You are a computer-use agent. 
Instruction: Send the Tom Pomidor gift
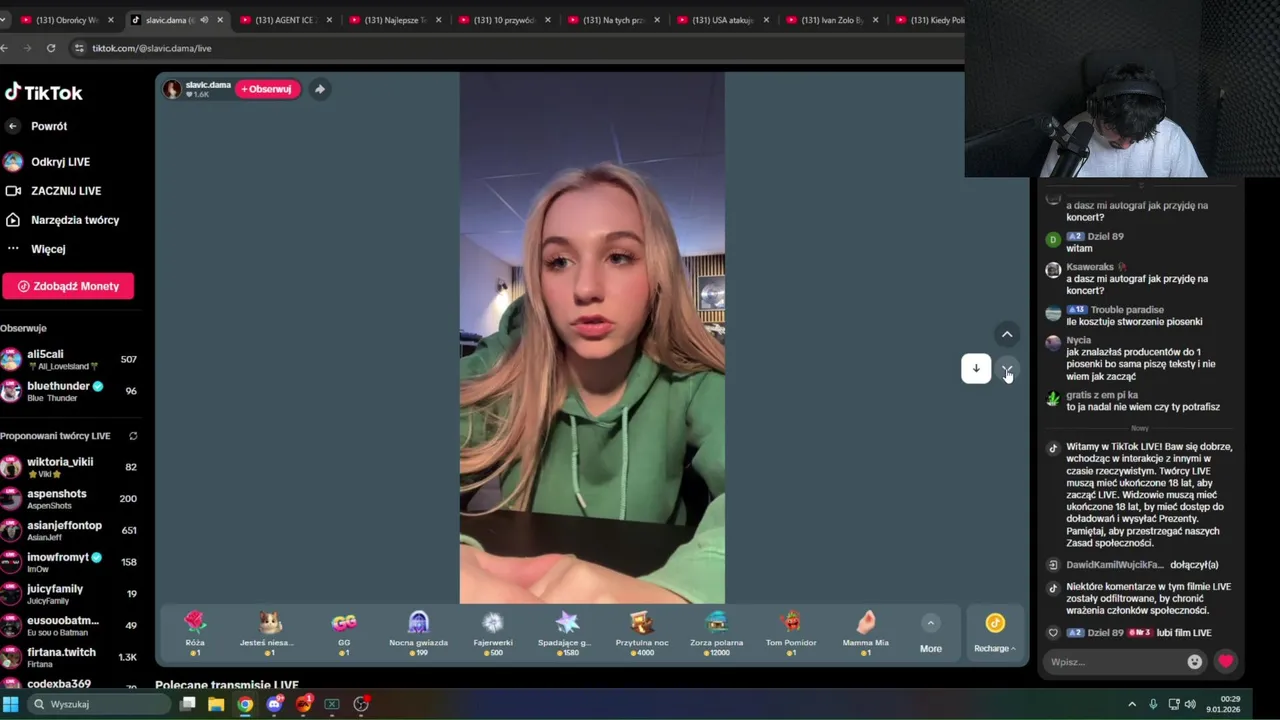[x=791, y=633]
